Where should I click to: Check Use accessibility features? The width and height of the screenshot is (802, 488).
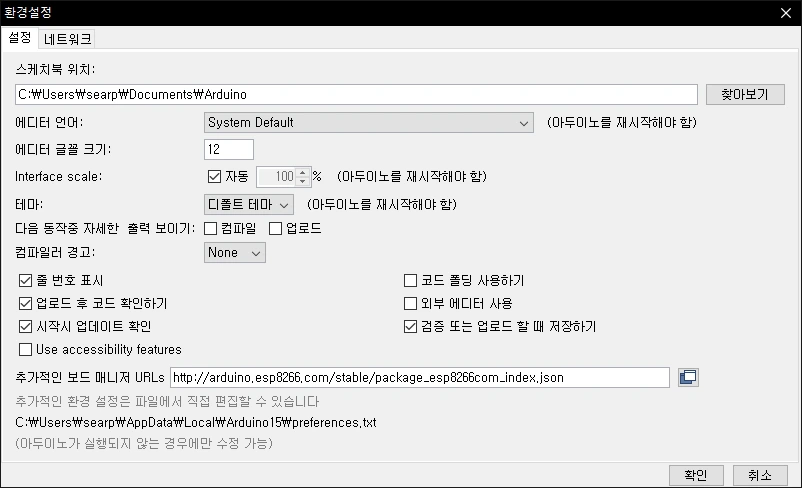tap(25, 349)
